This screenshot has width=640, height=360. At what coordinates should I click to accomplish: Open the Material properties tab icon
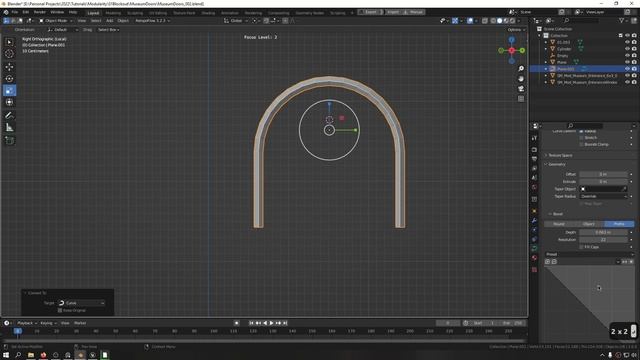tap(534, 258)
